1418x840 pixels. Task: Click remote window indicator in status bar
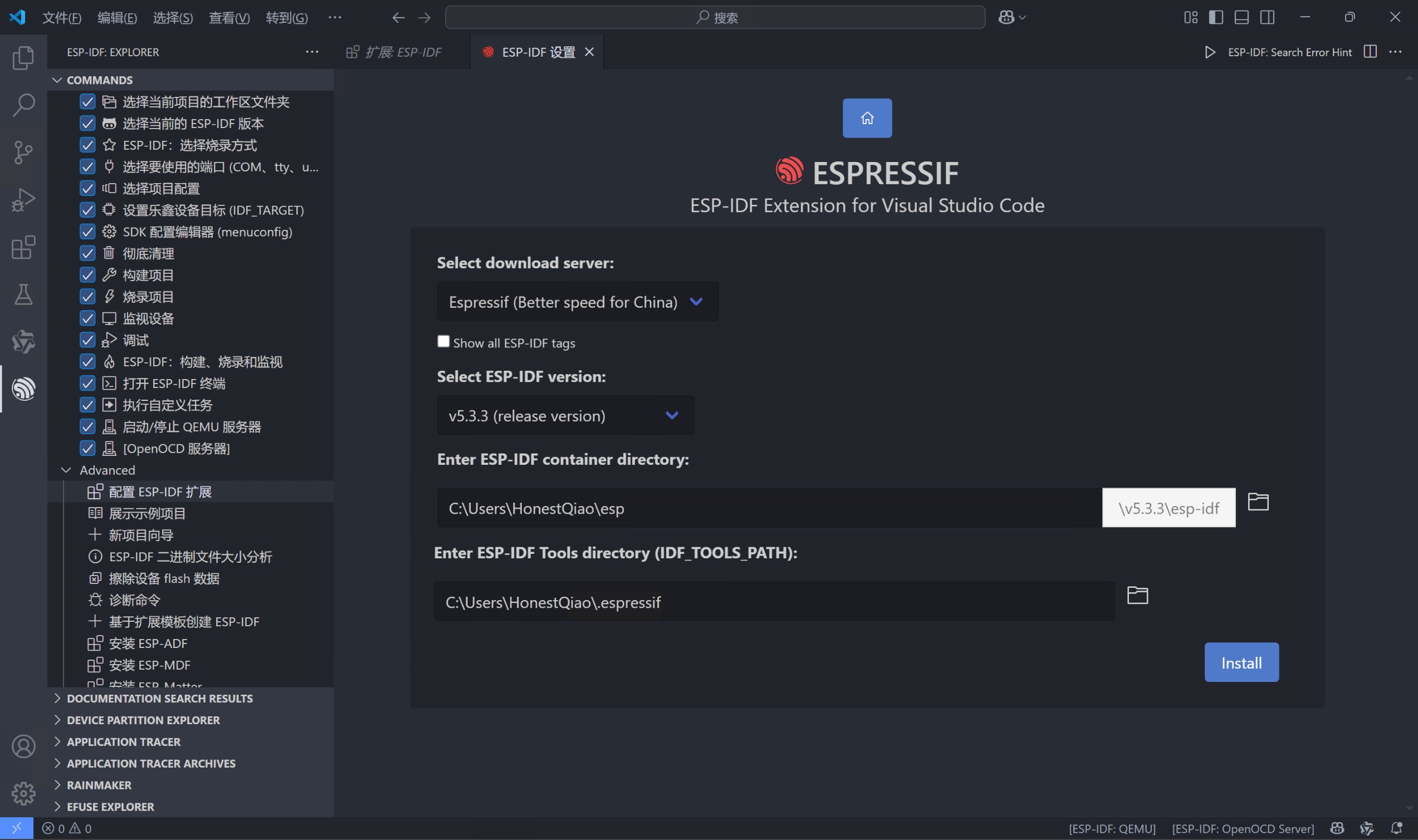coord(16,828)
